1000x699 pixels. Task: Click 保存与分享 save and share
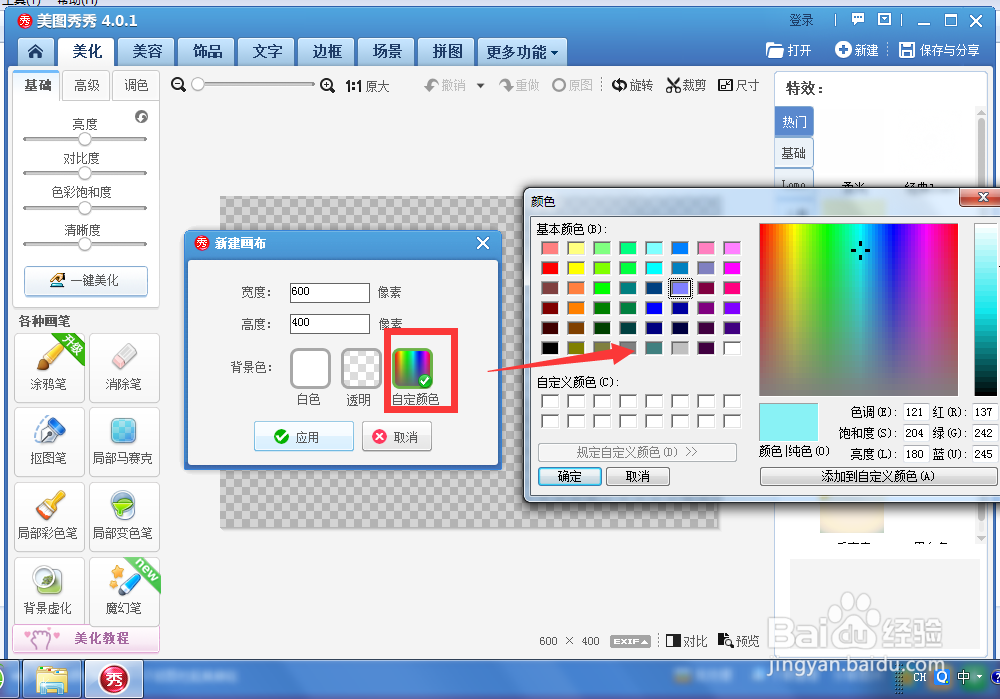[x=939, y=50]
